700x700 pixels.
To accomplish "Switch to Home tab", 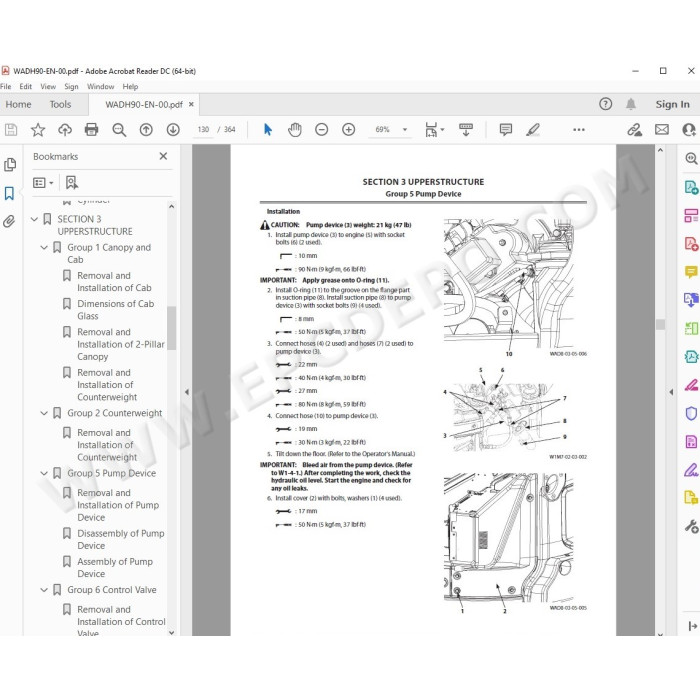I will click(x=18, y=104).
